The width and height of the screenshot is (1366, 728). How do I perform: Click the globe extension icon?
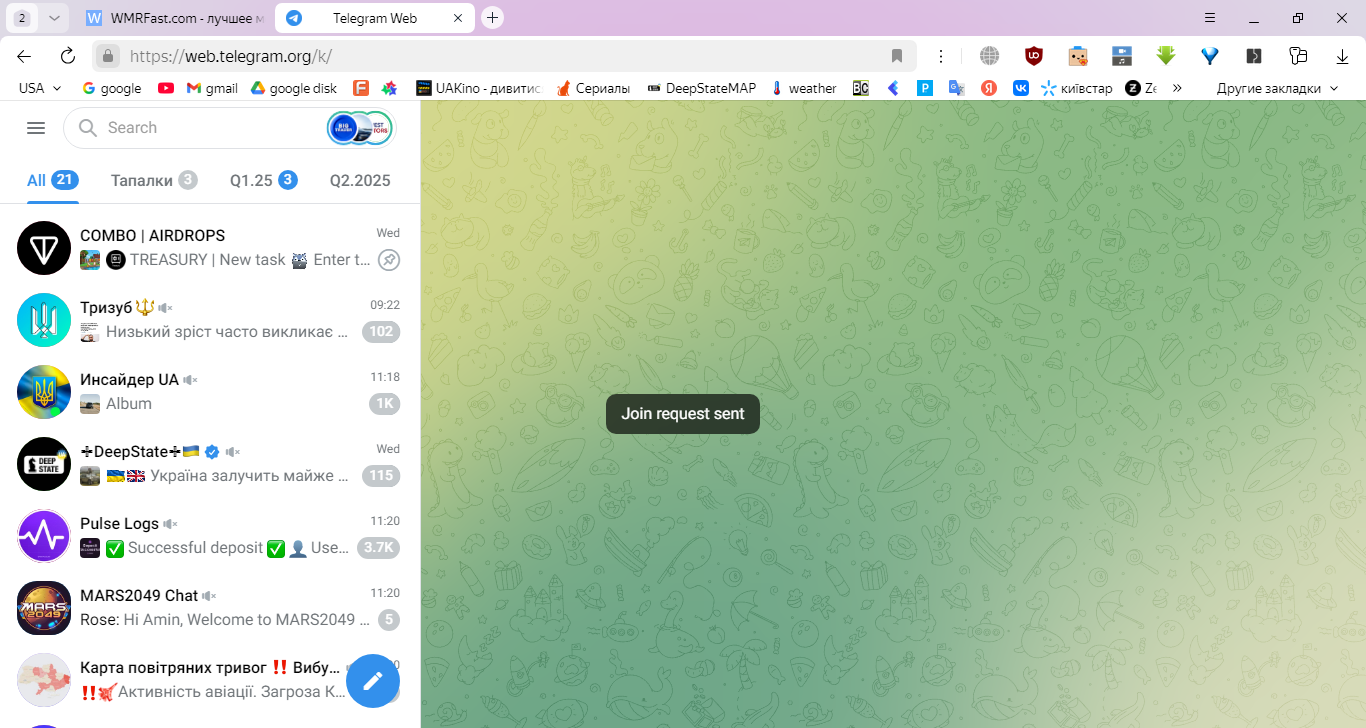click(x=989, y=56)
